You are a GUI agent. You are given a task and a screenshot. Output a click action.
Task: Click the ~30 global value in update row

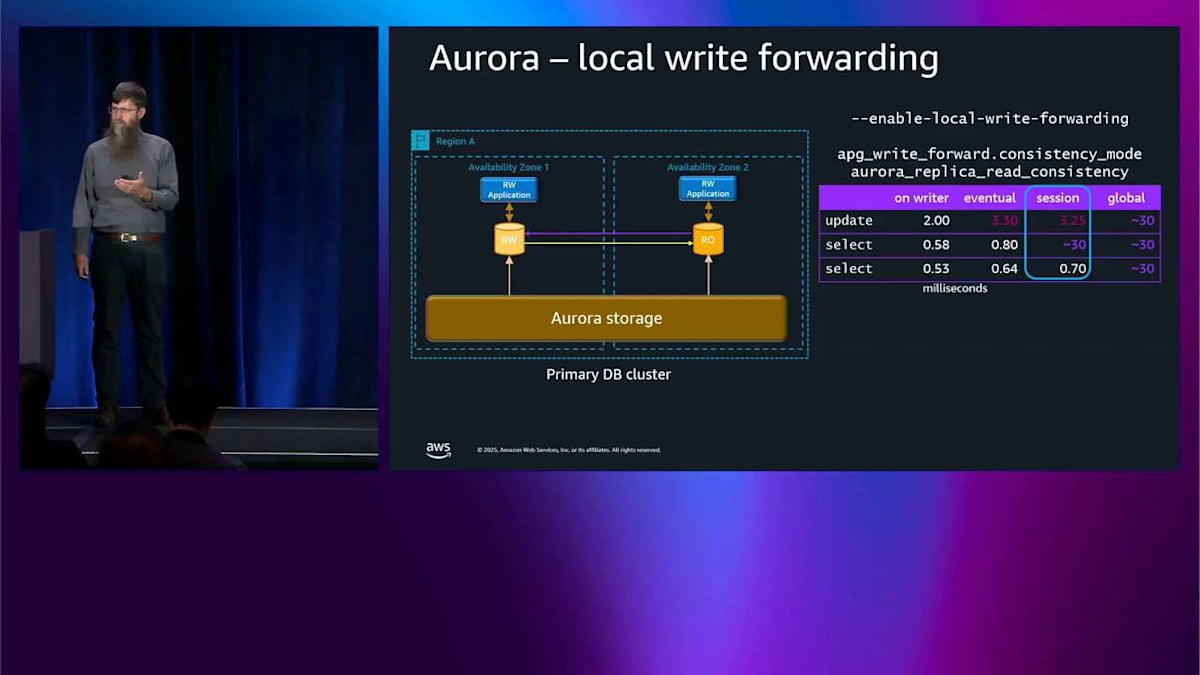1142,221
